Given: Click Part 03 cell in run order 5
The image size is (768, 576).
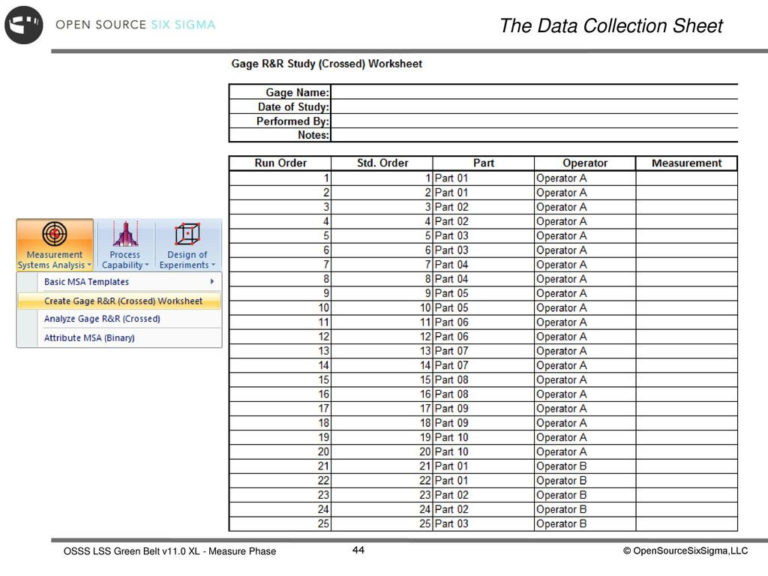Looking at the screenshot, I should pos(483,236).
